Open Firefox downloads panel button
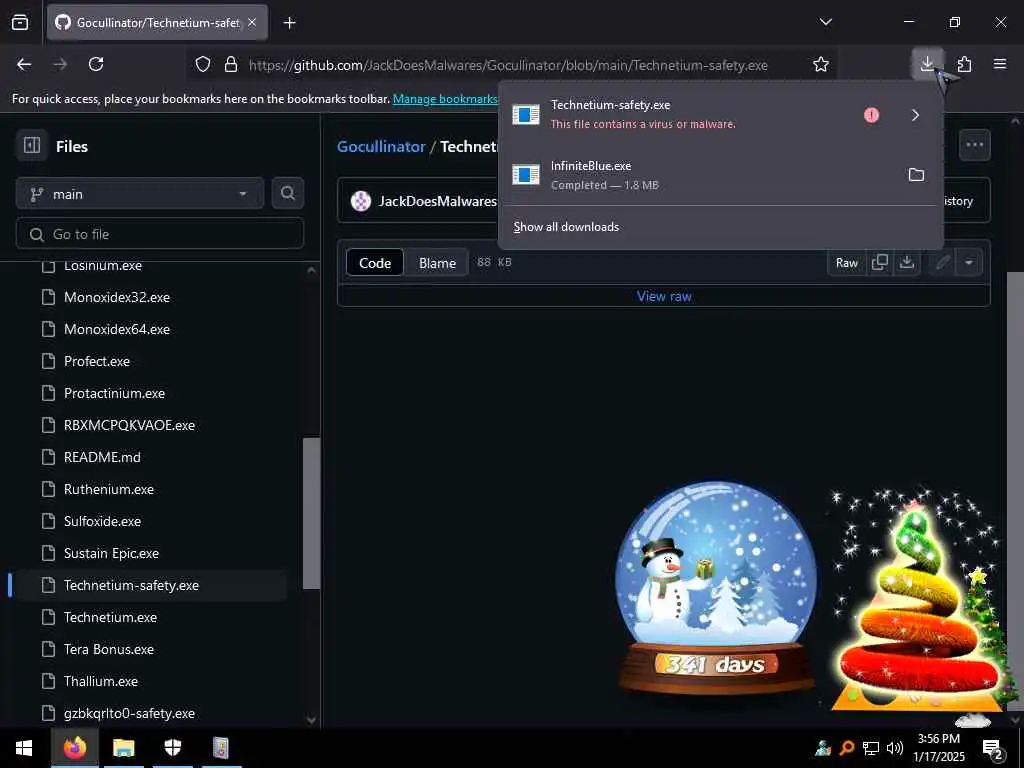Viewport: 1024px width, 768px height. [927, 64]
